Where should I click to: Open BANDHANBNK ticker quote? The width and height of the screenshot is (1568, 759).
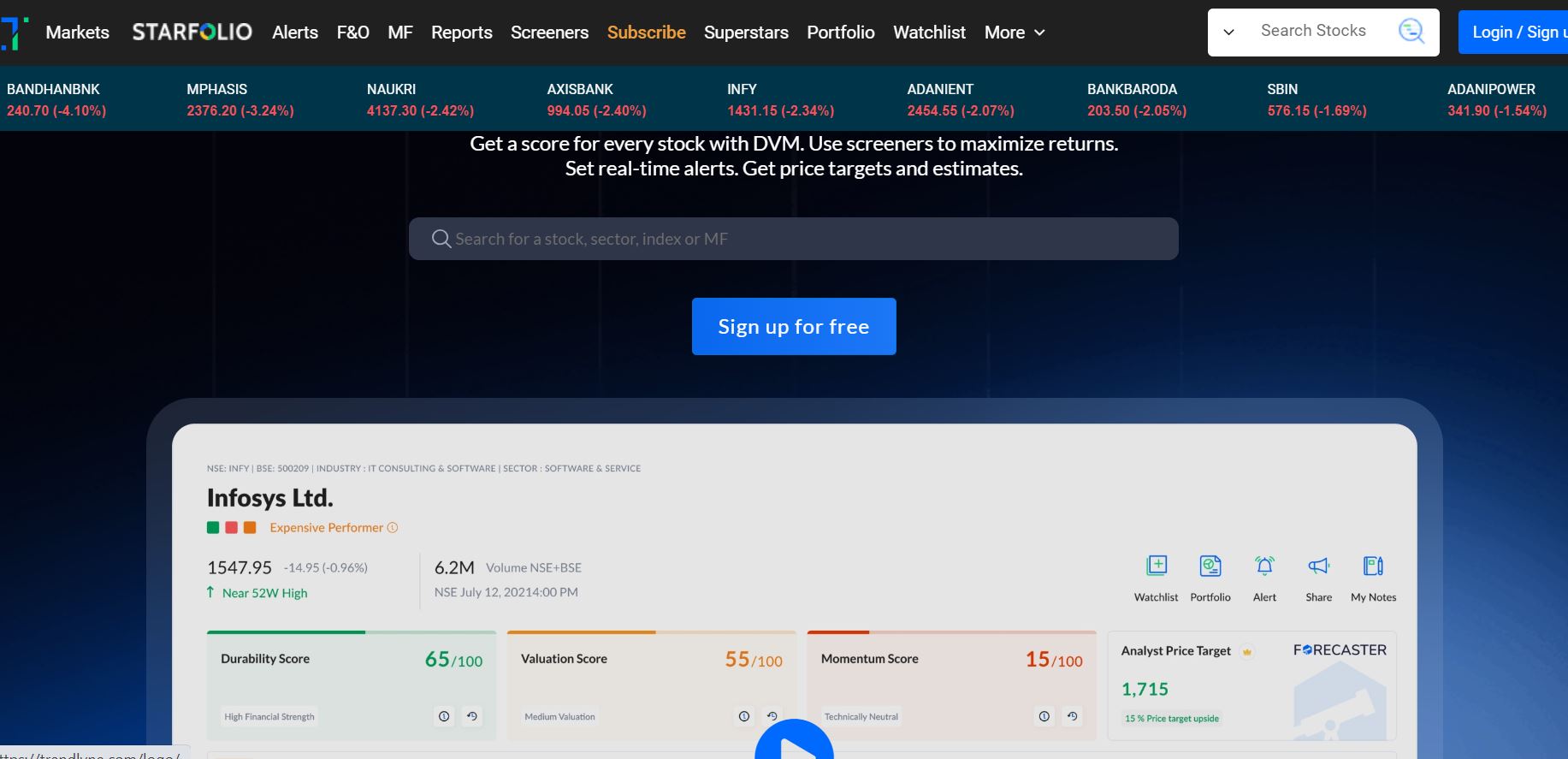[56, 99]
